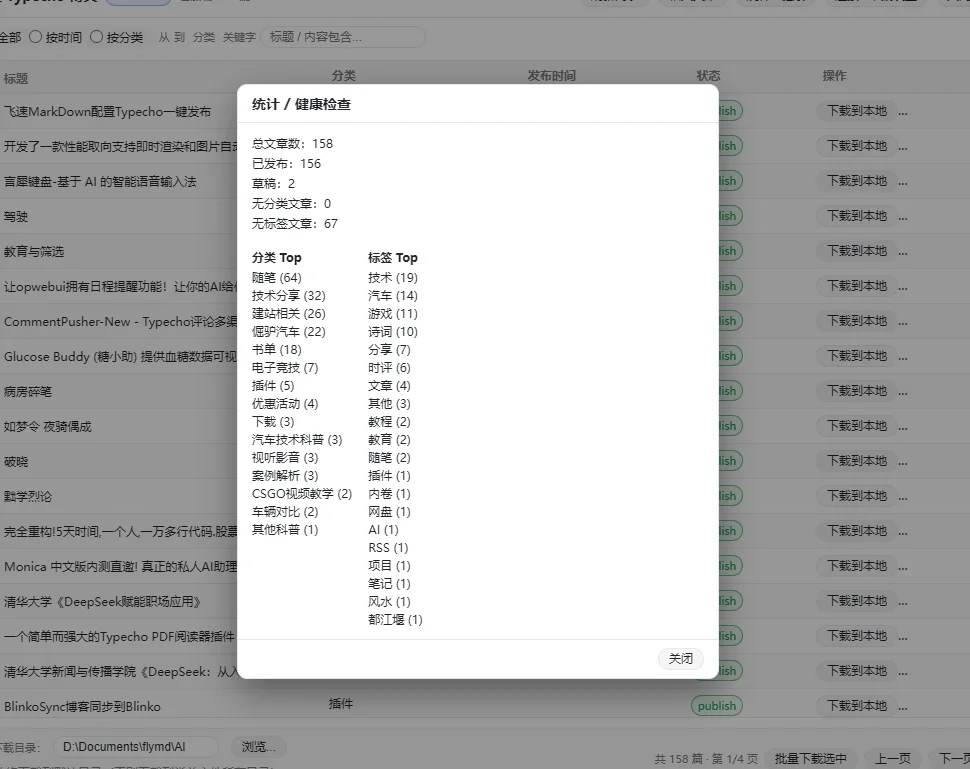This screenshot has width=970, height=769.
Task: Click the keyword search input field
Action: click(342, 37)
